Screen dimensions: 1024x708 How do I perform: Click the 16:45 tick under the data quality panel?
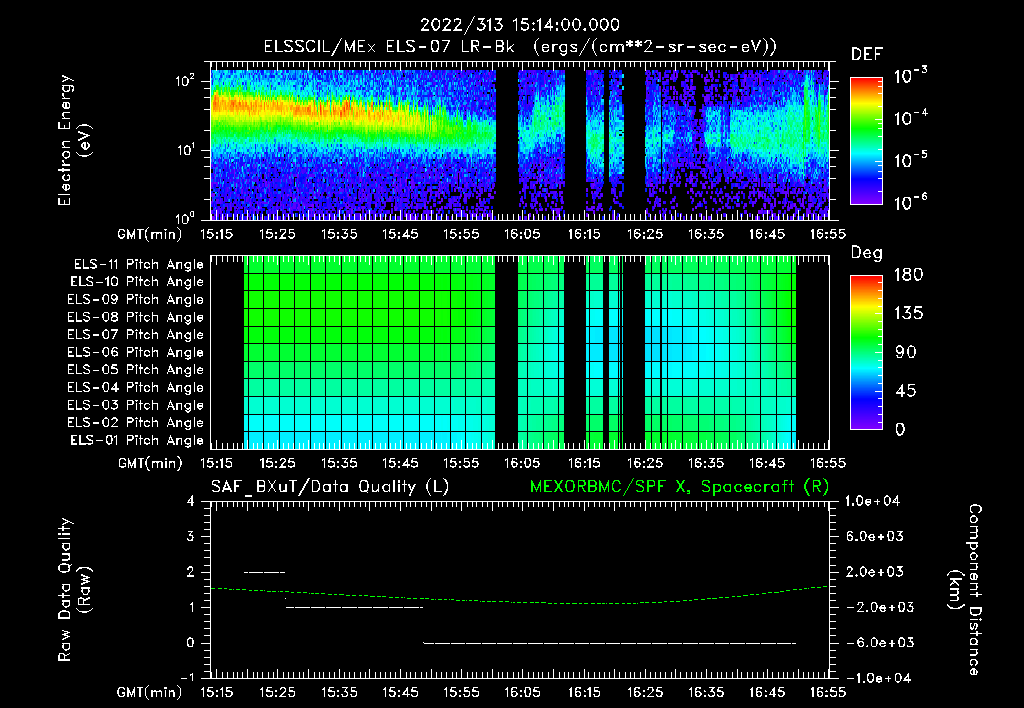[x=767, y=692]
